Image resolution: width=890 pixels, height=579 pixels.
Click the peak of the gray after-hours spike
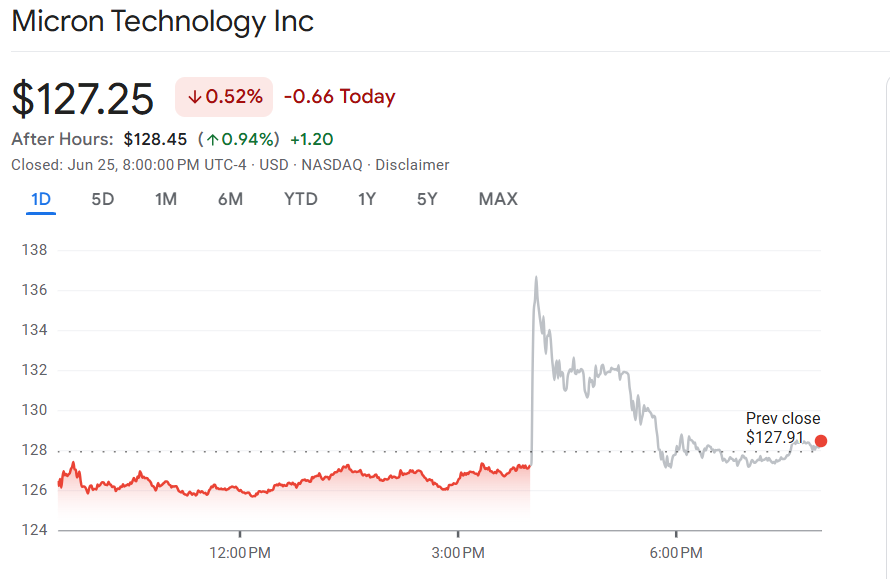[536, 277]
